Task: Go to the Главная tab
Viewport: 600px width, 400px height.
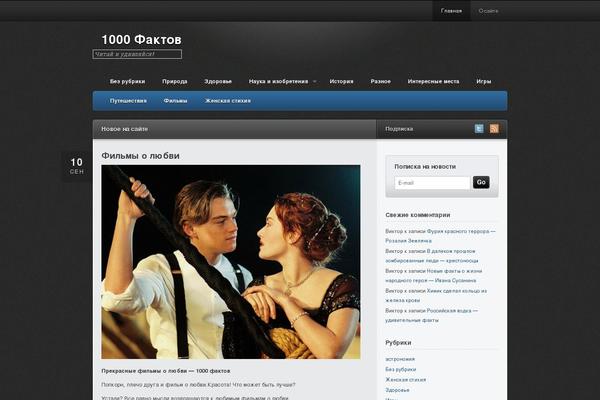Action: (x=451, y=11)
